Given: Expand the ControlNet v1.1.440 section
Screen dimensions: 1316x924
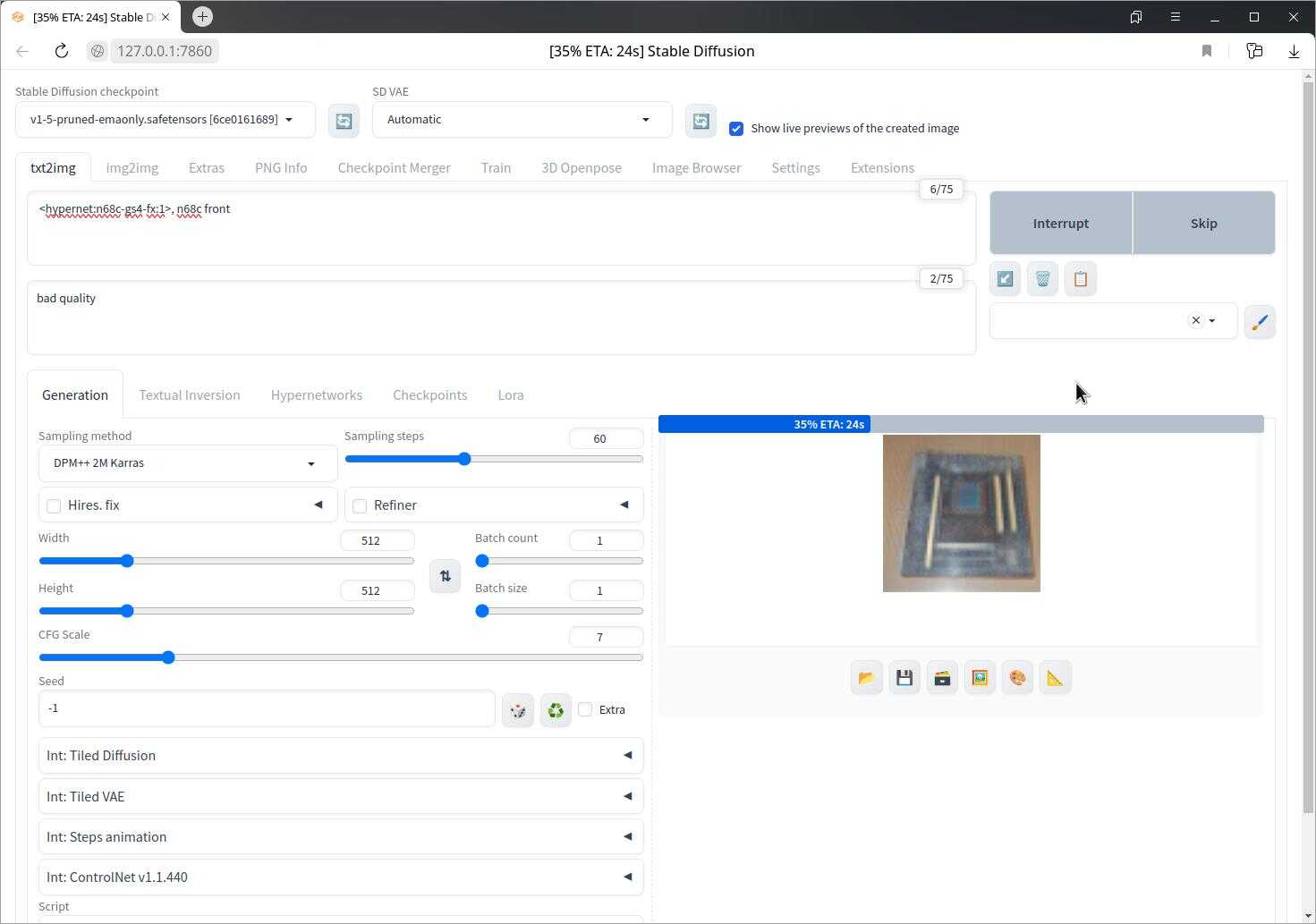Looking at the screenshot, I should (340, 877).
